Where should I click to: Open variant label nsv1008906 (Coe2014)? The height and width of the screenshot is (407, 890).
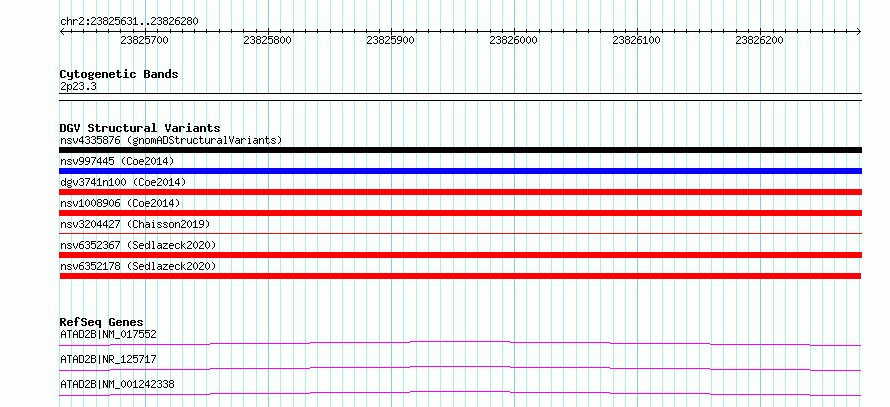(x=120, y=203)
